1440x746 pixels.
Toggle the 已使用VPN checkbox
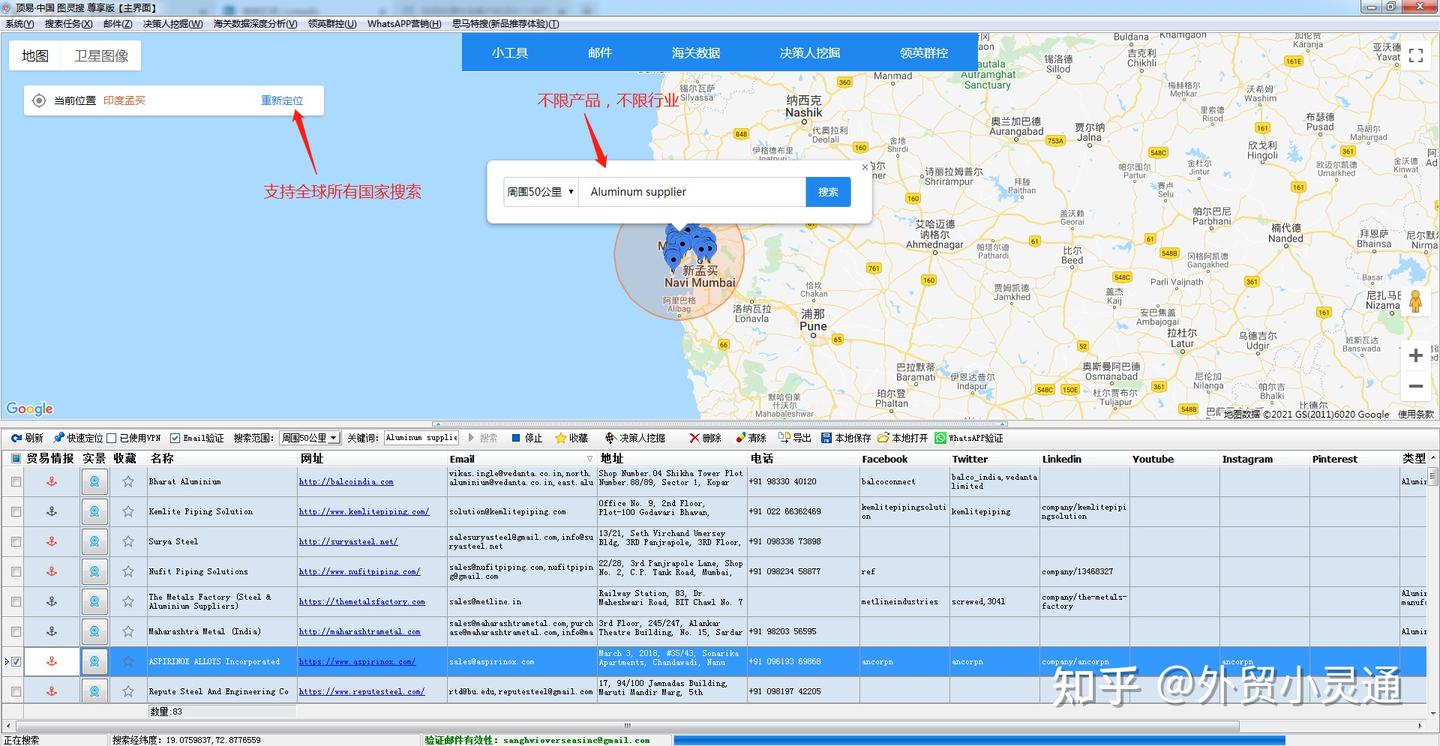click(112, 438)
